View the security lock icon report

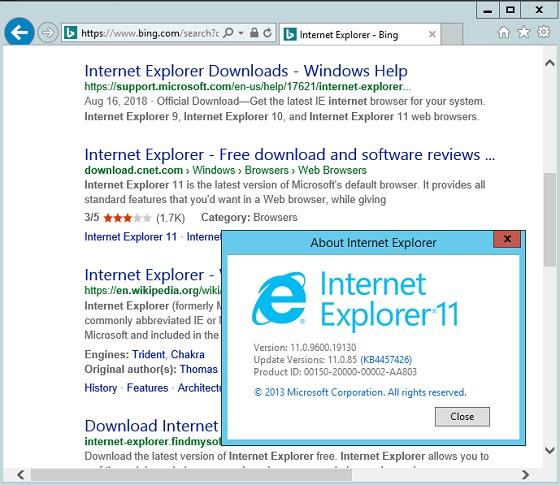254,33
